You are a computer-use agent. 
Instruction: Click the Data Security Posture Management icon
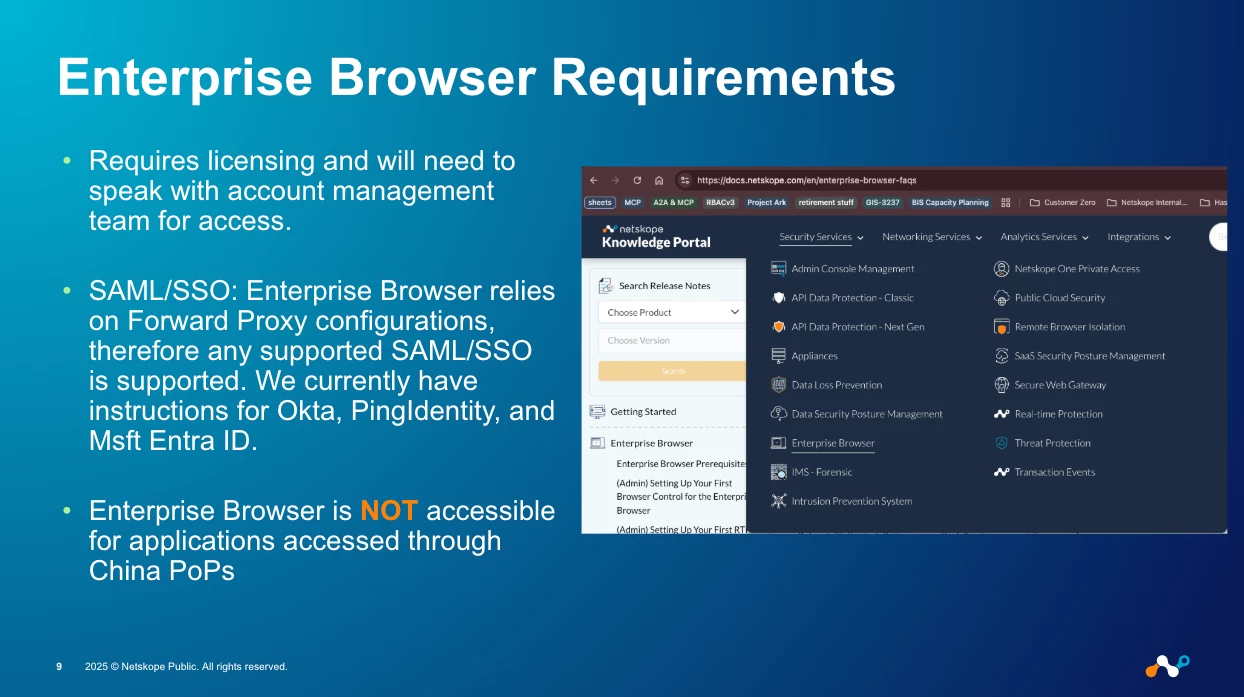click(778, 414)
